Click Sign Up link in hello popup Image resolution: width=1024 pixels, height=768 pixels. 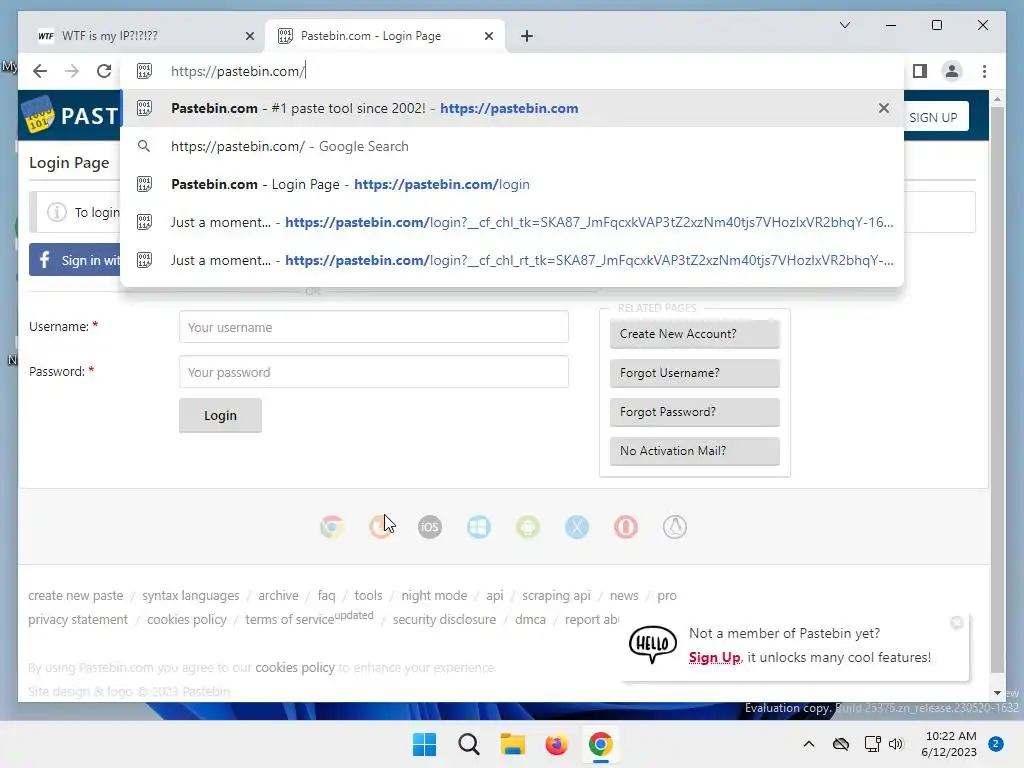tap(714, 658)
